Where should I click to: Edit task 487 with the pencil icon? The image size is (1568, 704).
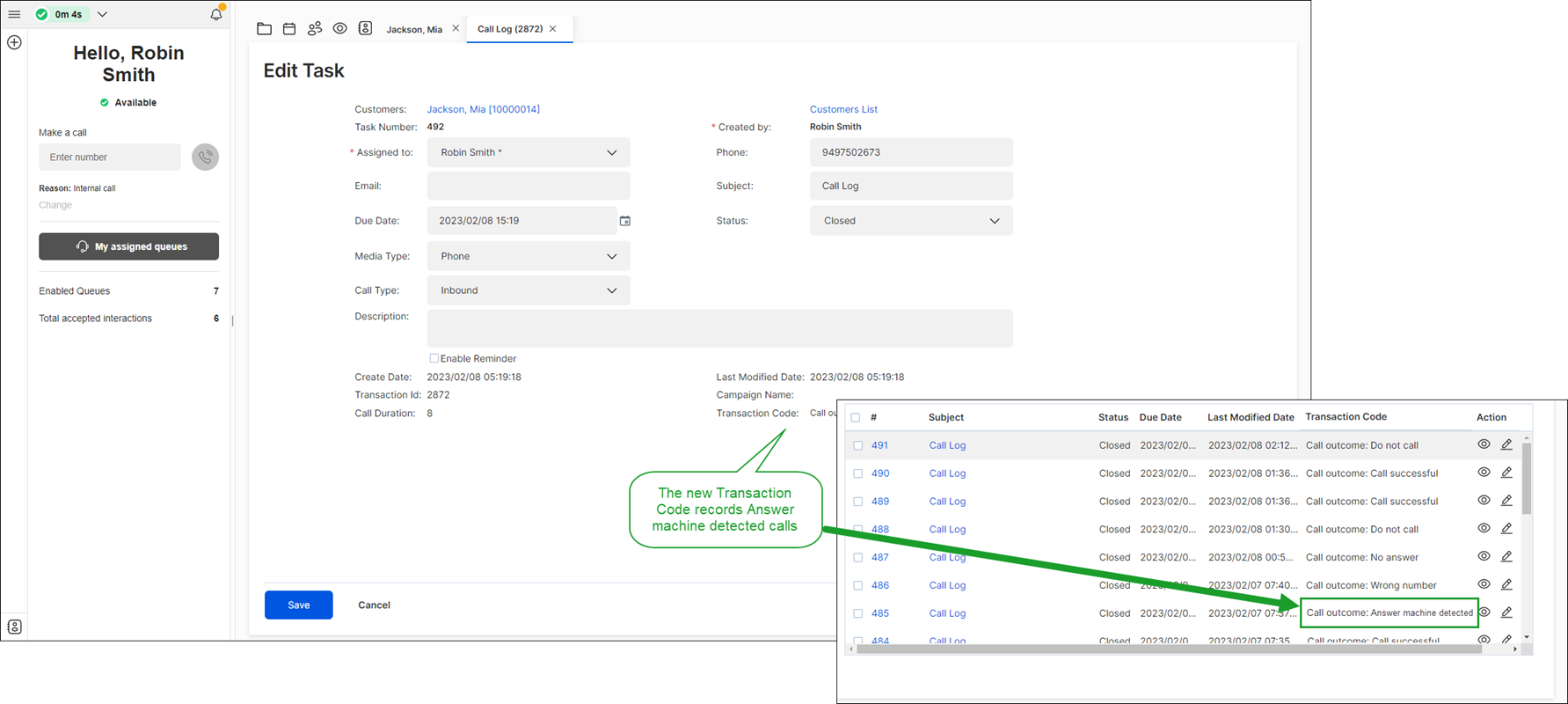(x=1506, y=557)
